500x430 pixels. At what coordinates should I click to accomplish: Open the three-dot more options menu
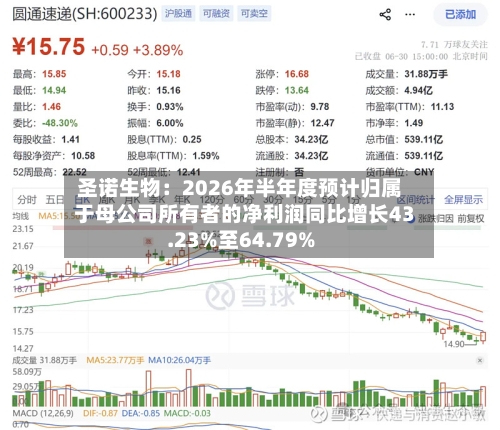(410, 15)
